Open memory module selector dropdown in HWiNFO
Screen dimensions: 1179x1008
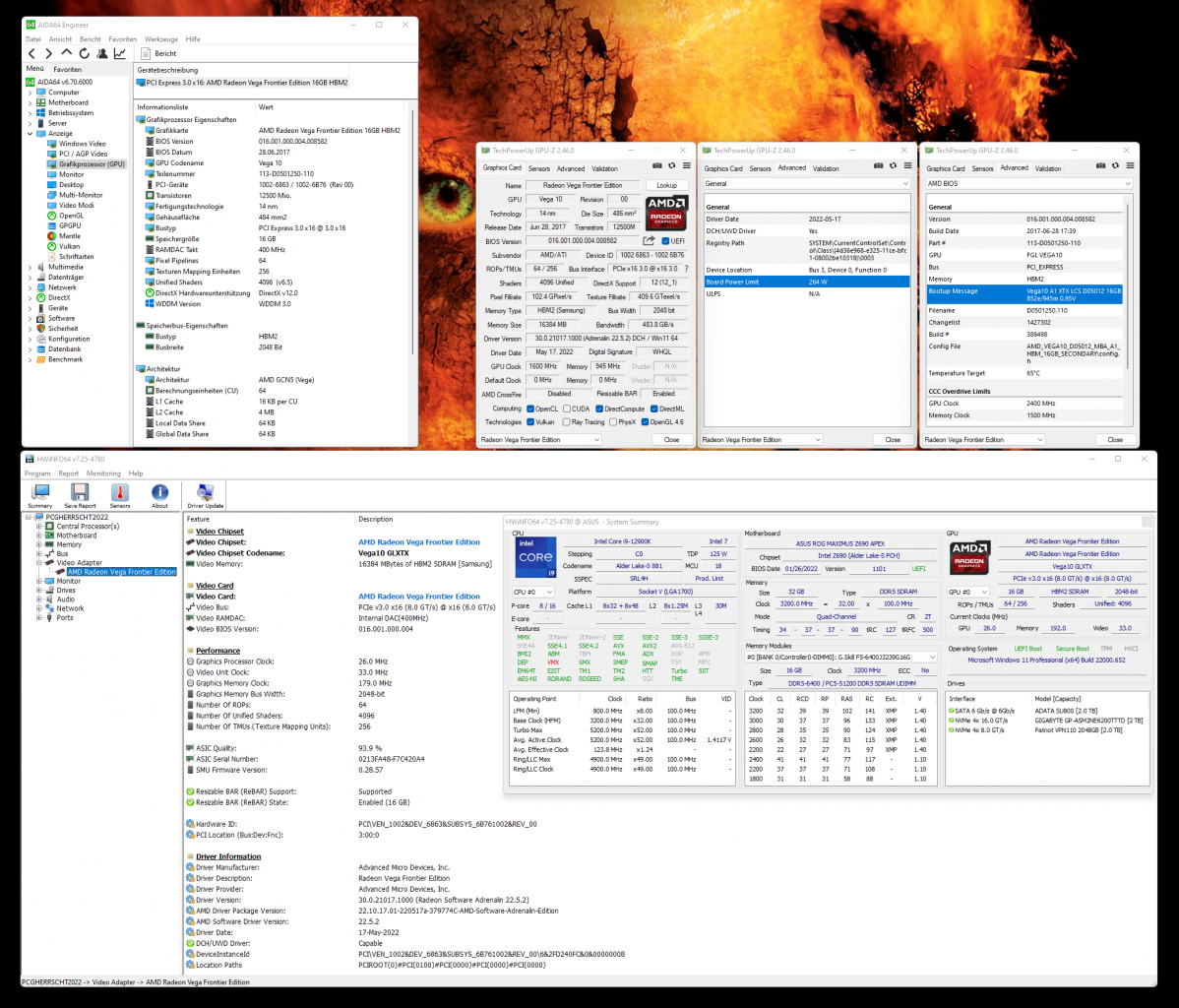point(840,657)
